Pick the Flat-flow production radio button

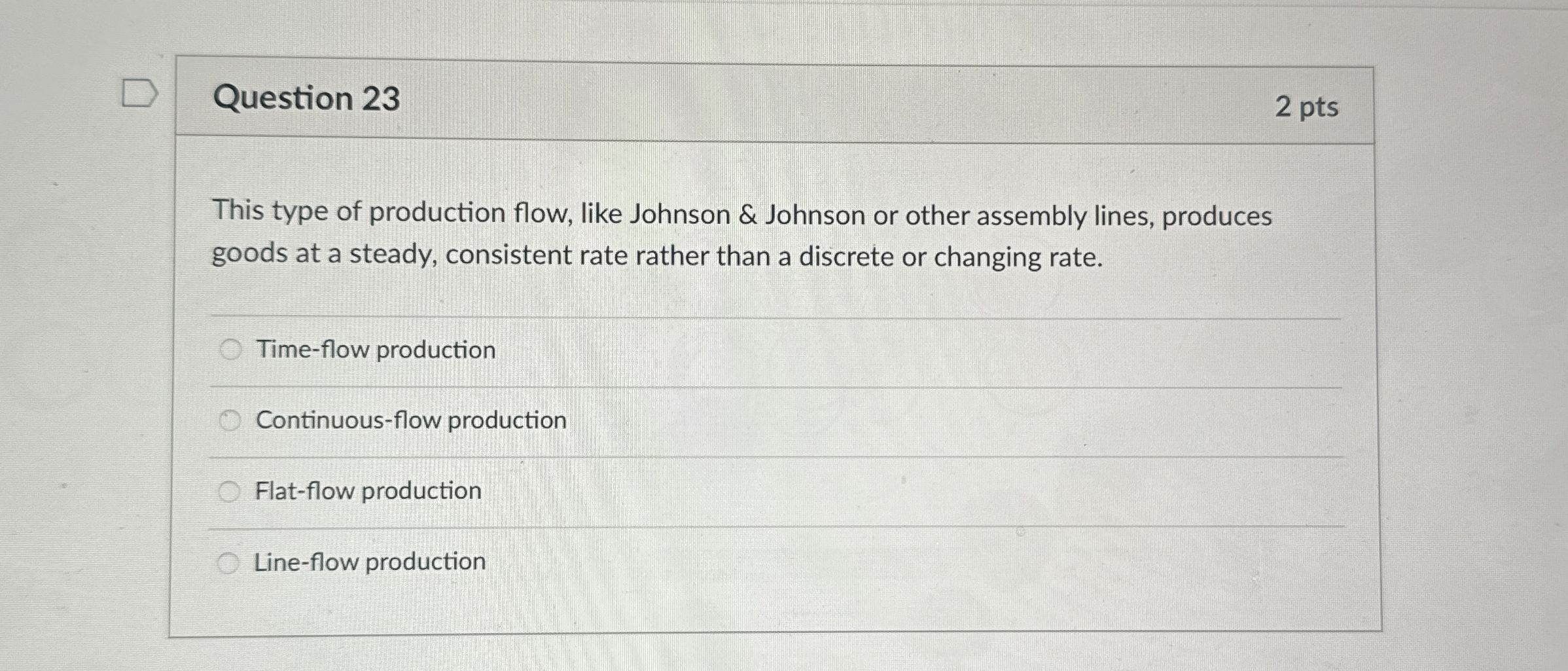pos(229,491)
